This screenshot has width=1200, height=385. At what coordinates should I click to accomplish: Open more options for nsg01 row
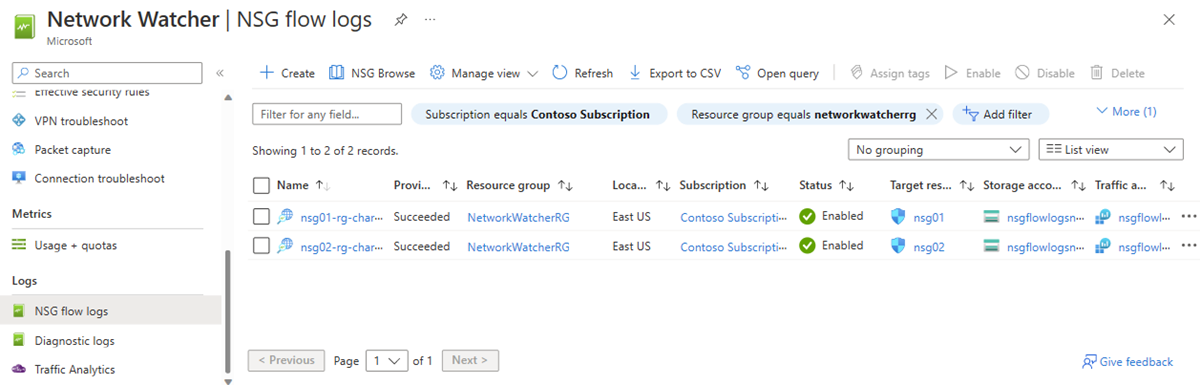coord(1189,216)
